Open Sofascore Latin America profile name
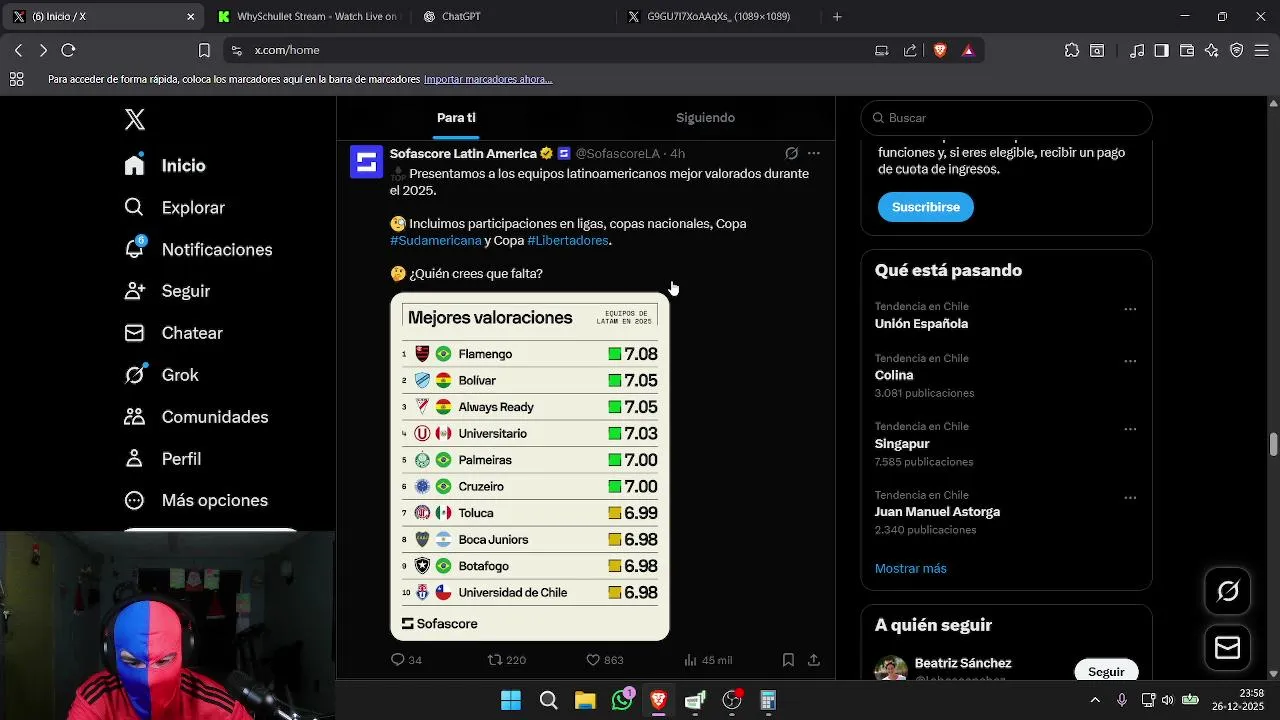 click(x=463, y=153)
